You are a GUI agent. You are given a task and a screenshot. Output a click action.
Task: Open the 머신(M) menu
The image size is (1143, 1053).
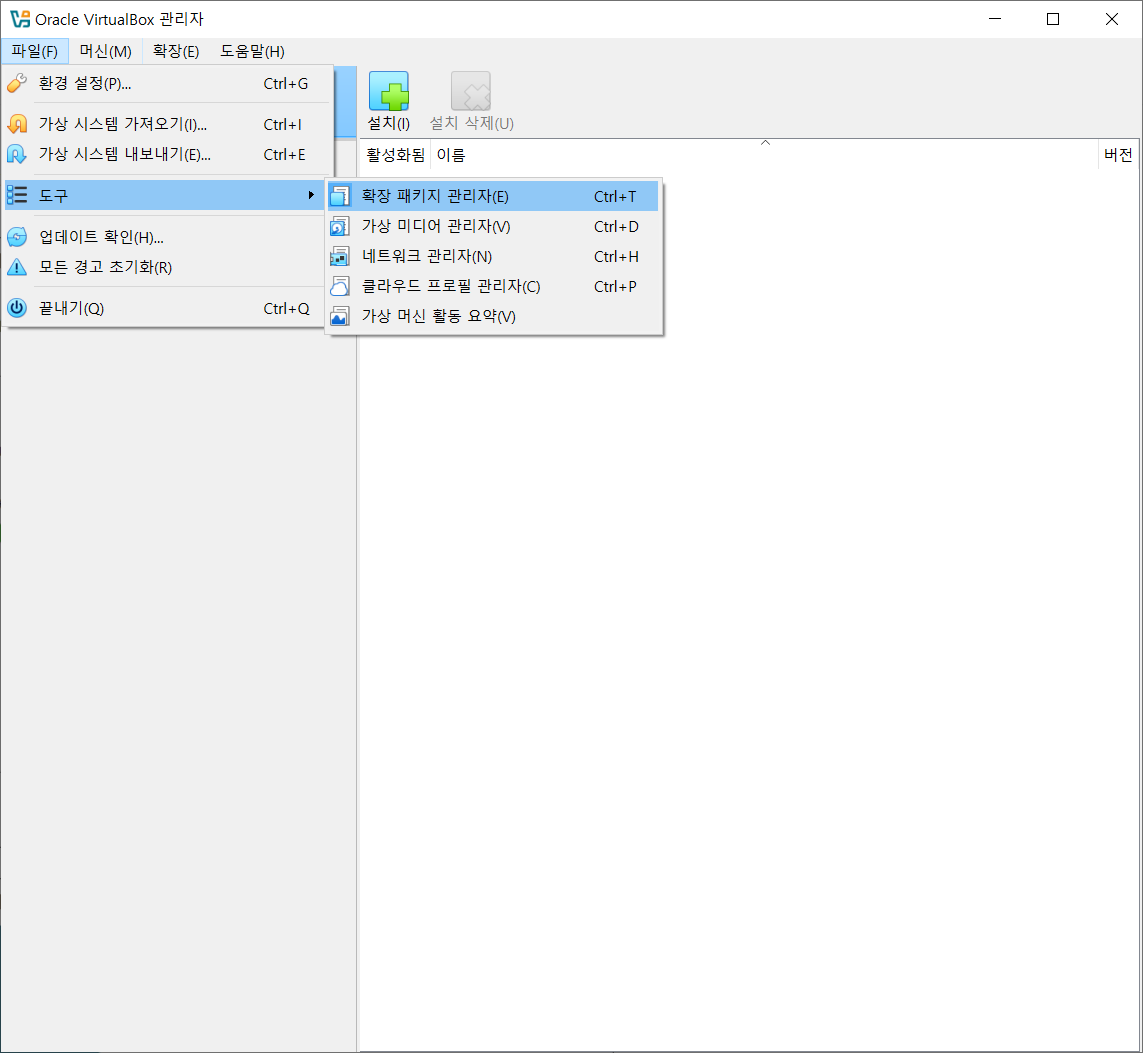pos(105,51)
